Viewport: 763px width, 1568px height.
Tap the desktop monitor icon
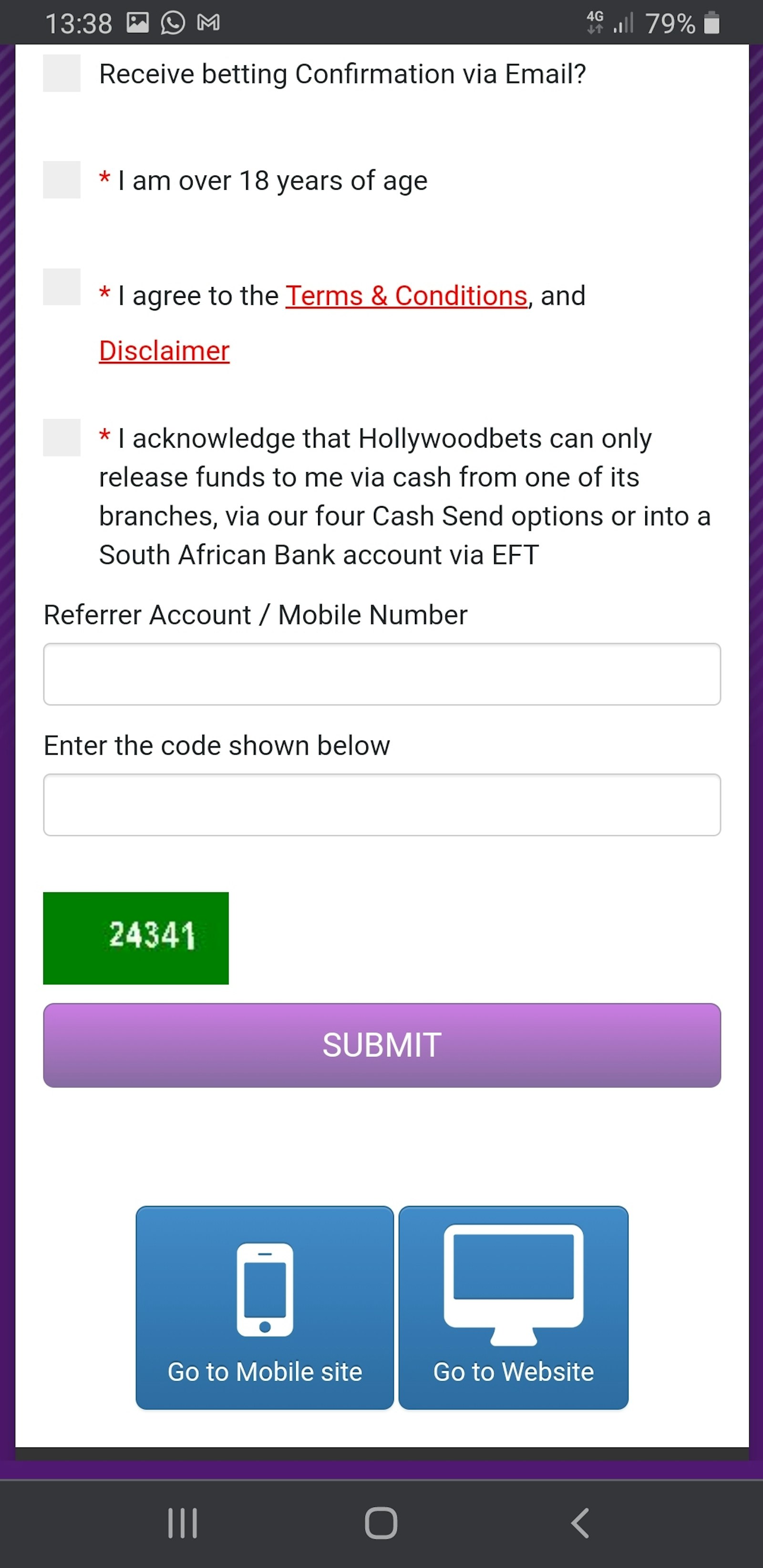513,1282
